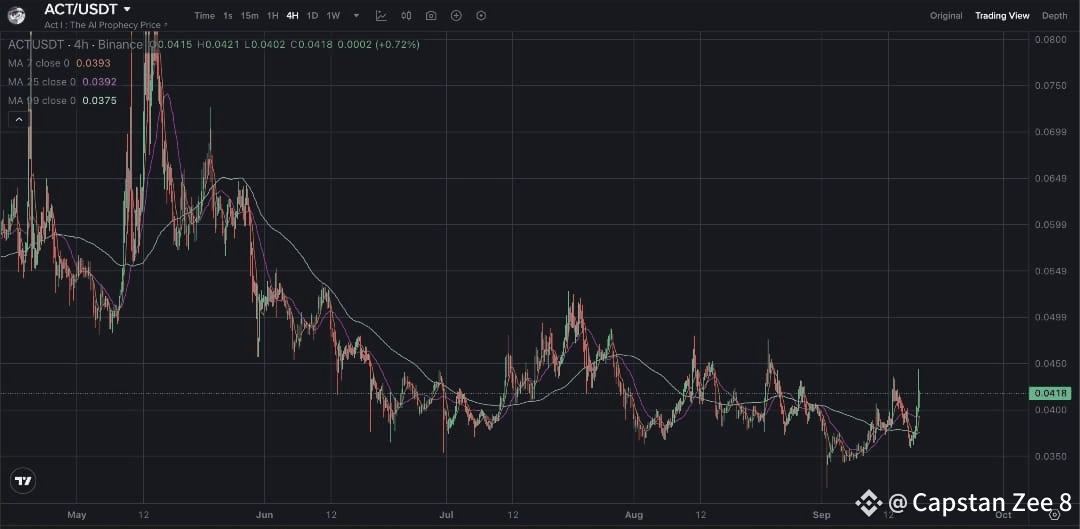Select the MA 99 close indicator legend
The image size is (1080, 529).
click(62, 101)
